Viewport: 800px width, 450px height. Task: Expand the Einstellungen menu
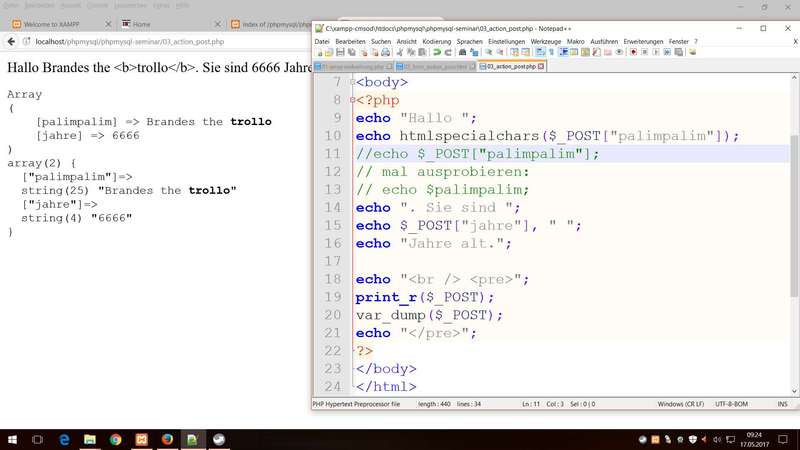coord(506,41)
